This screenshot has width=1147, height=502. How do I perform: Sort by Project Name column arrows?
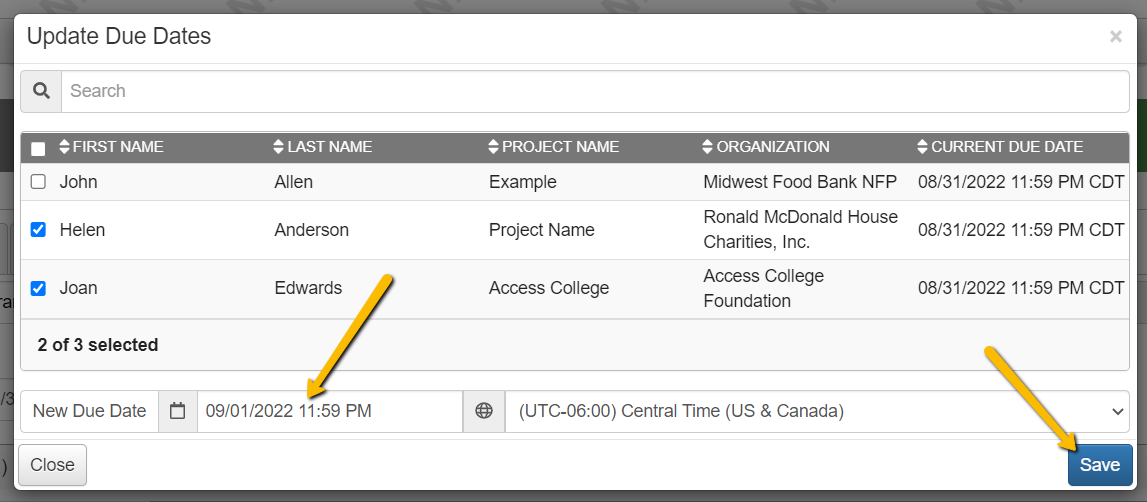[x=493, y=146]
